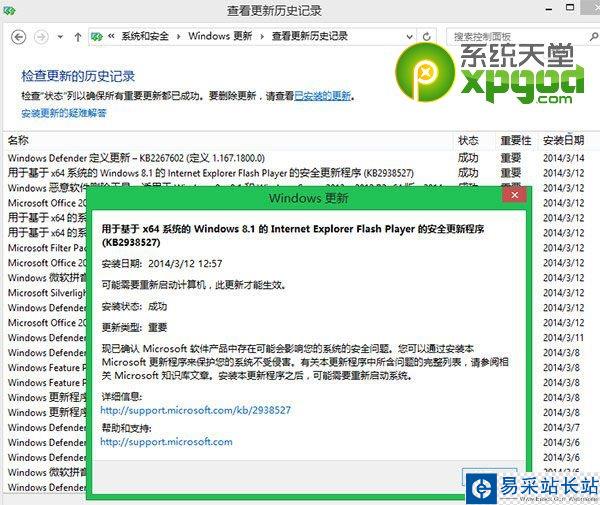Open recent locations dropdown arrow
Viewport: 600px width, 505px height.
coord(60,37)
